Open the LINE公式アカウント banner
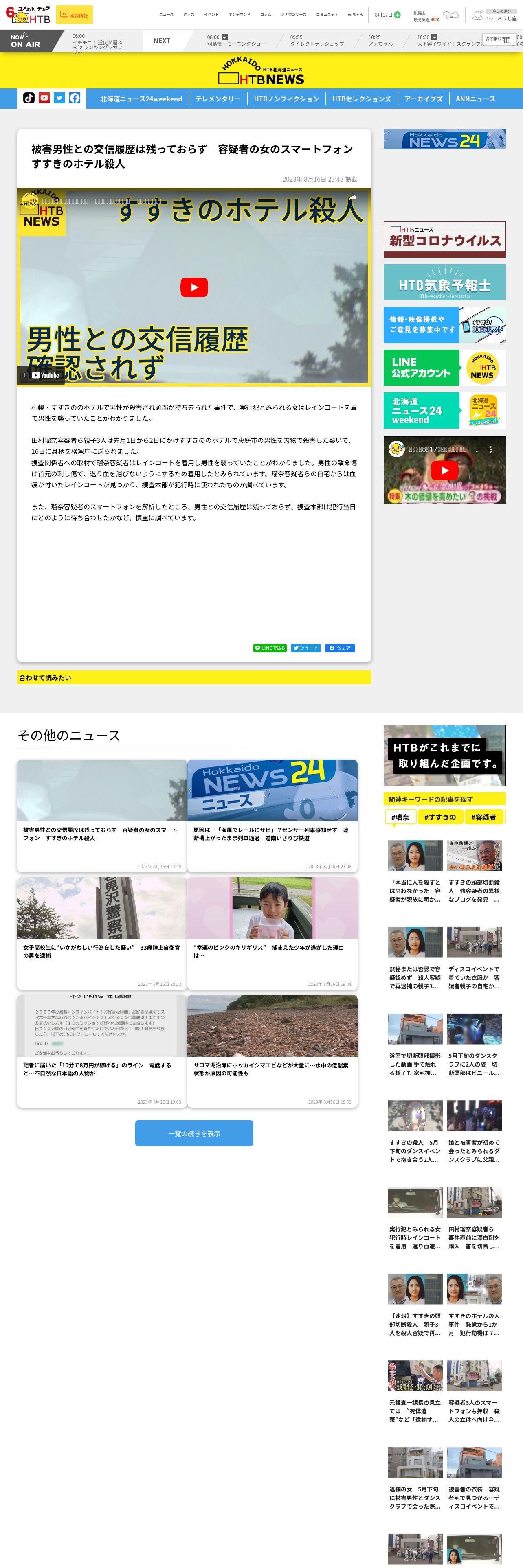 [444, 367]
